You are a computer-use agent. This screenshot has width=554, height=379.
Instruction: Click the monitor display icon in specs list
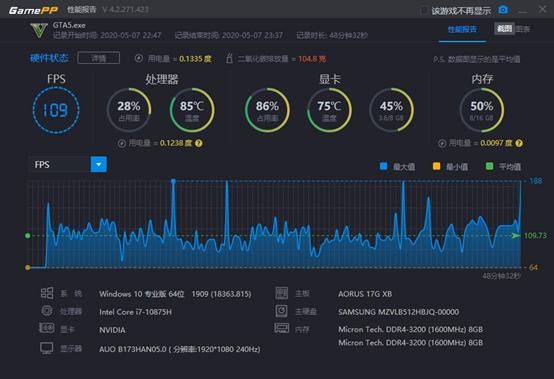pyautogui.click(x=47, y=348)
